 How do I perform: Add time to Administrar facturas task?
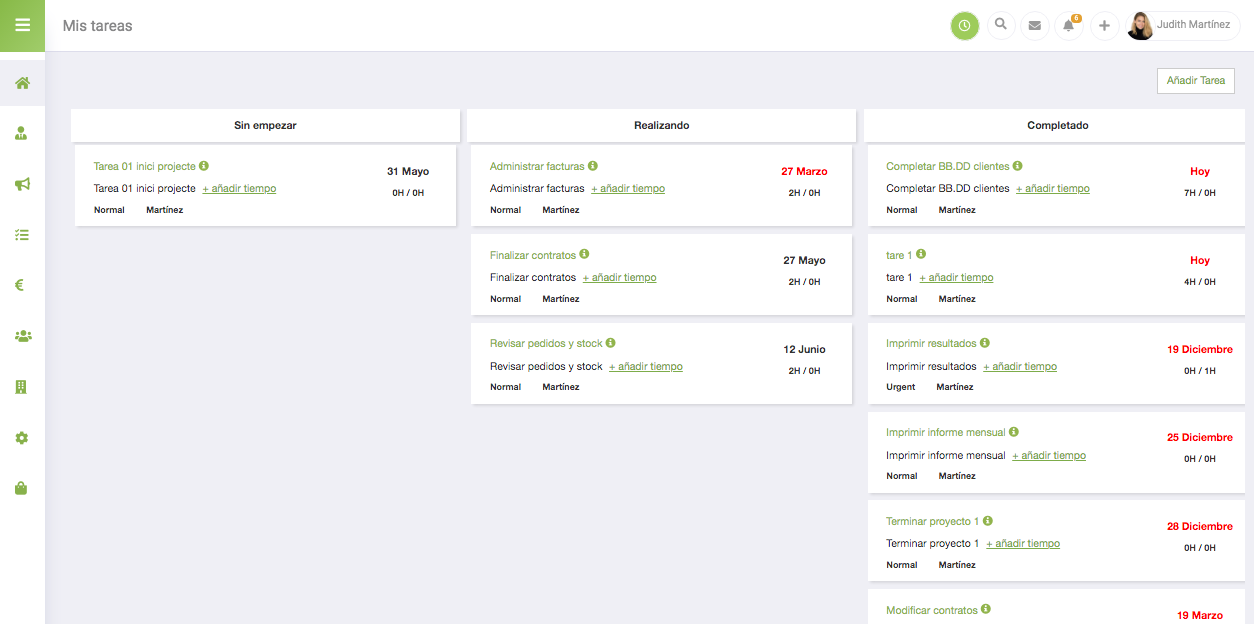(627, 189)
